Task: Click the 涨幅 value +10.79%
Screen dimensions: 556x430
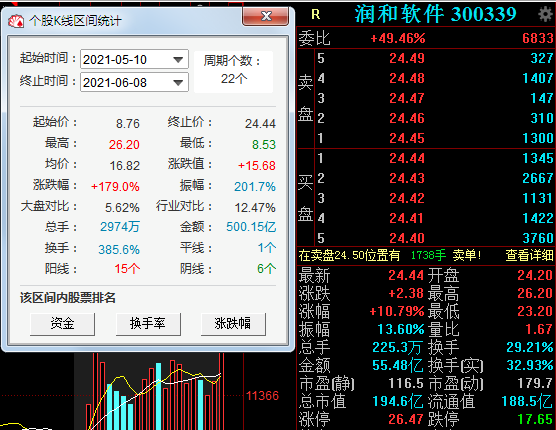Action: coord(397,311)
